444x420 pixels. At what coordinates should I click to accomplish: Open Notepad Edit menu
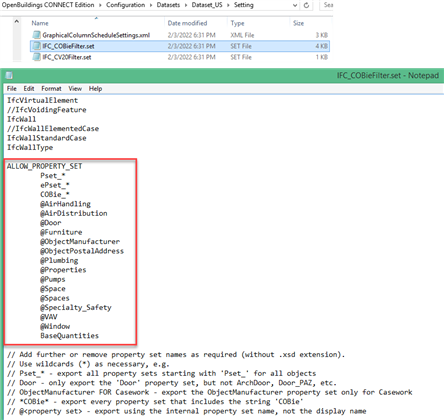pos(29,89)
